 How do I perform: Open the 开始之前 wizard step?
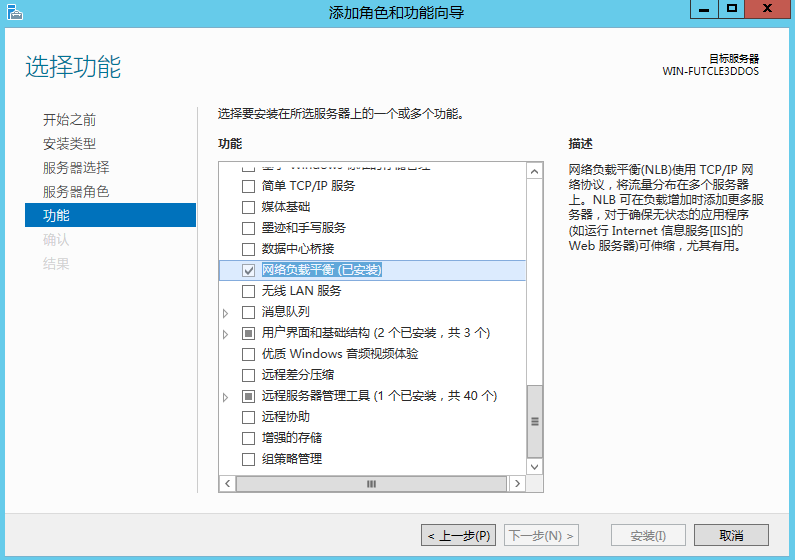pyautogui.click(x=69, y=120)
